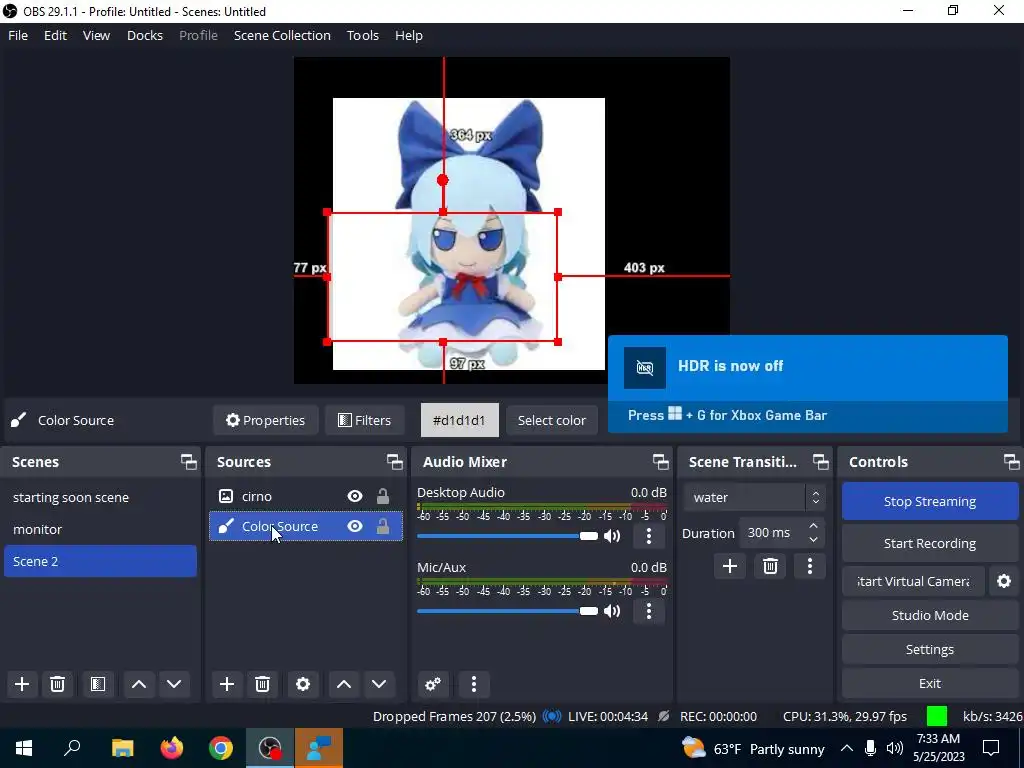The image size is (1024, 768).
Task: Move source down arrow in Sources dock
Action: [x=379, y=684]
